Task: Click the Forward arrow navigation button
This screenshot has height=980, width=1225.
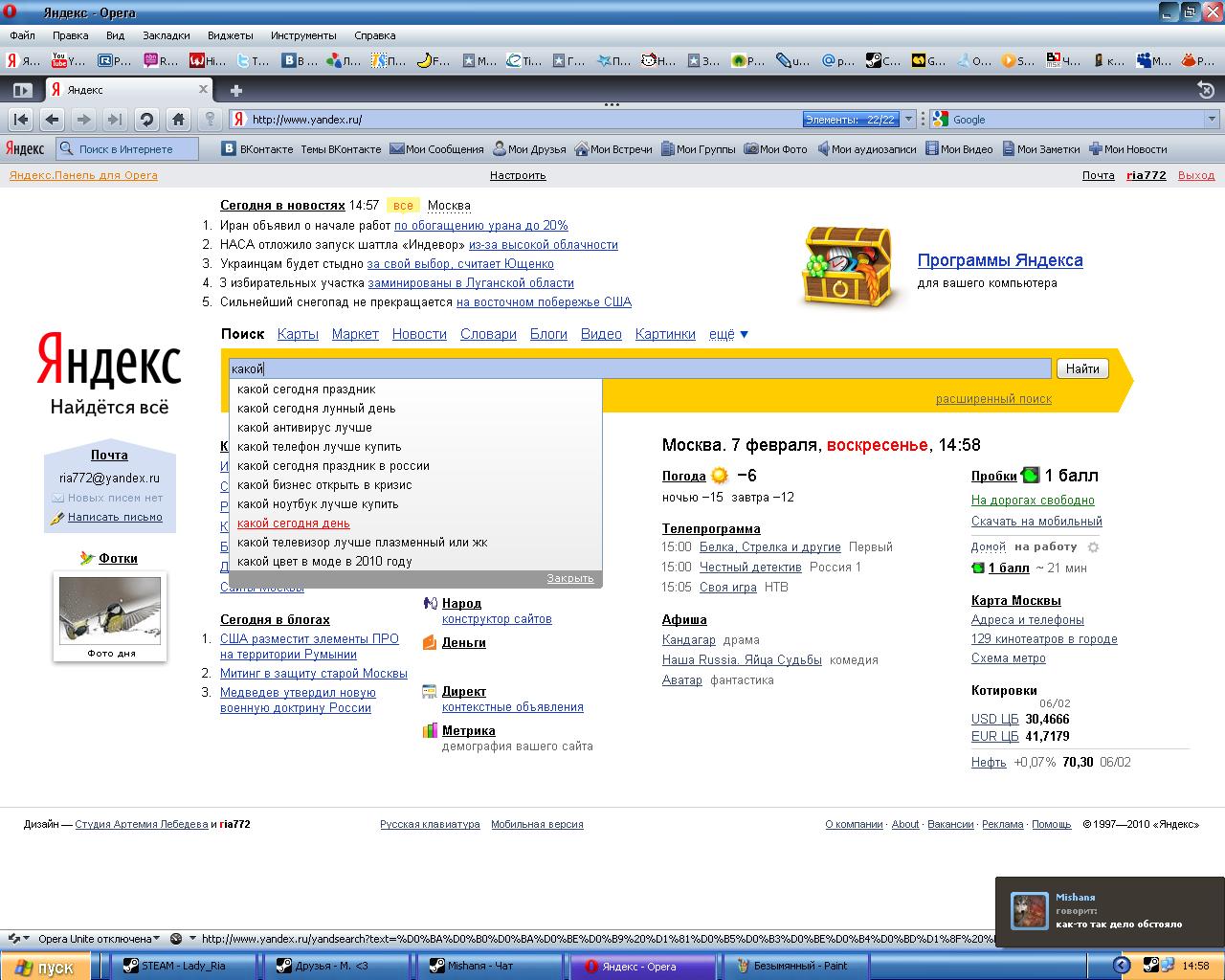Action: (x=84, y=120)
